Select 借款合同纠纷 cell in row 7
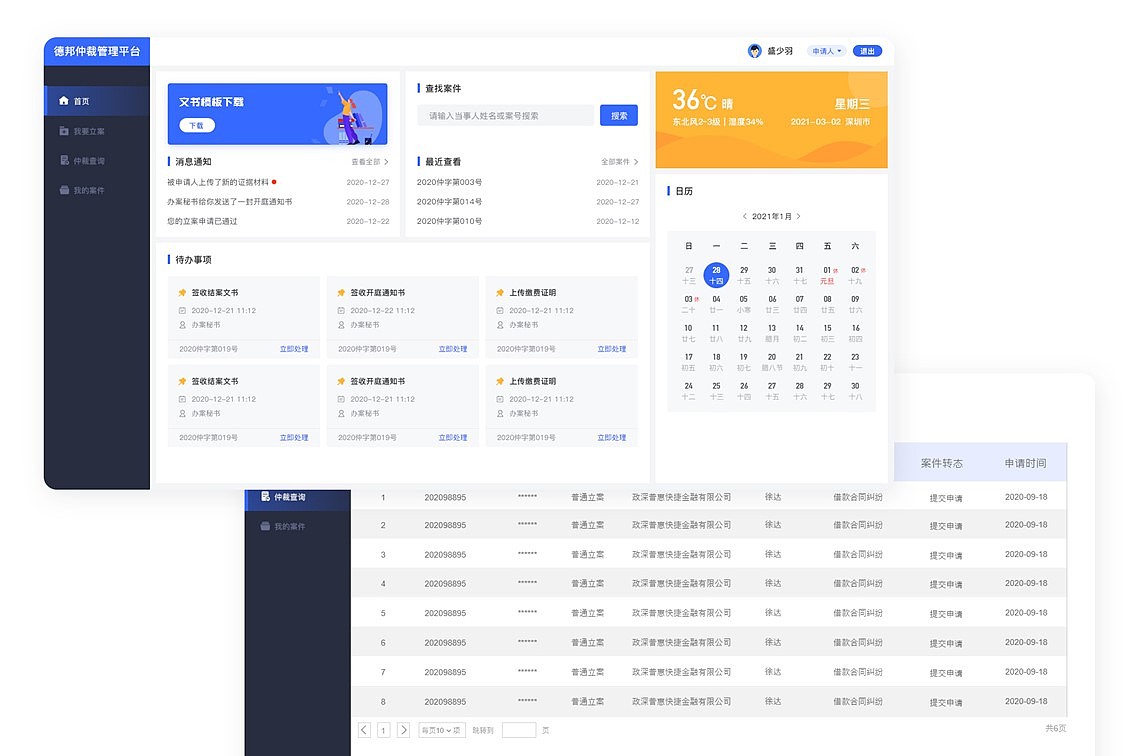 (858, 672)
